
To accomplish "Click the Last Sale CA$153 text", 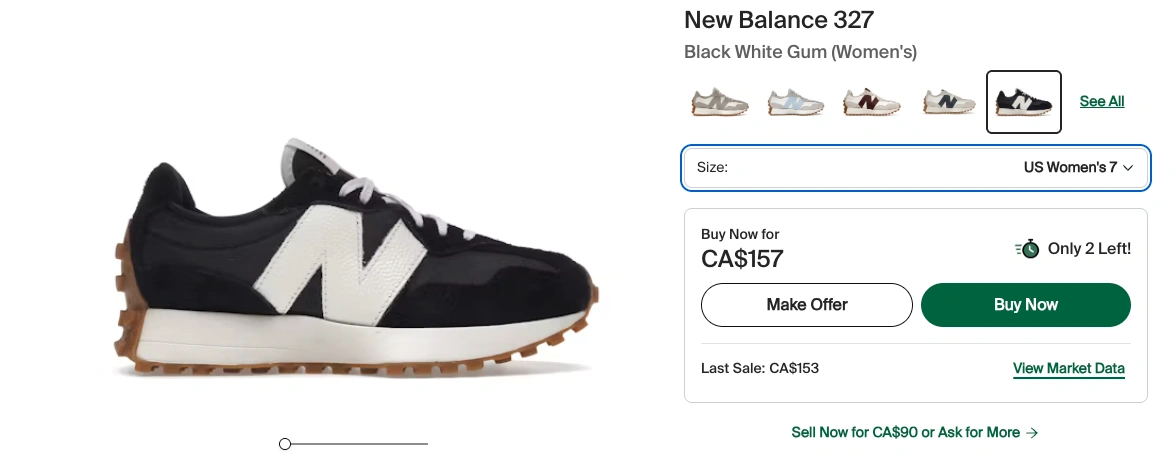I will coord(760,369).
